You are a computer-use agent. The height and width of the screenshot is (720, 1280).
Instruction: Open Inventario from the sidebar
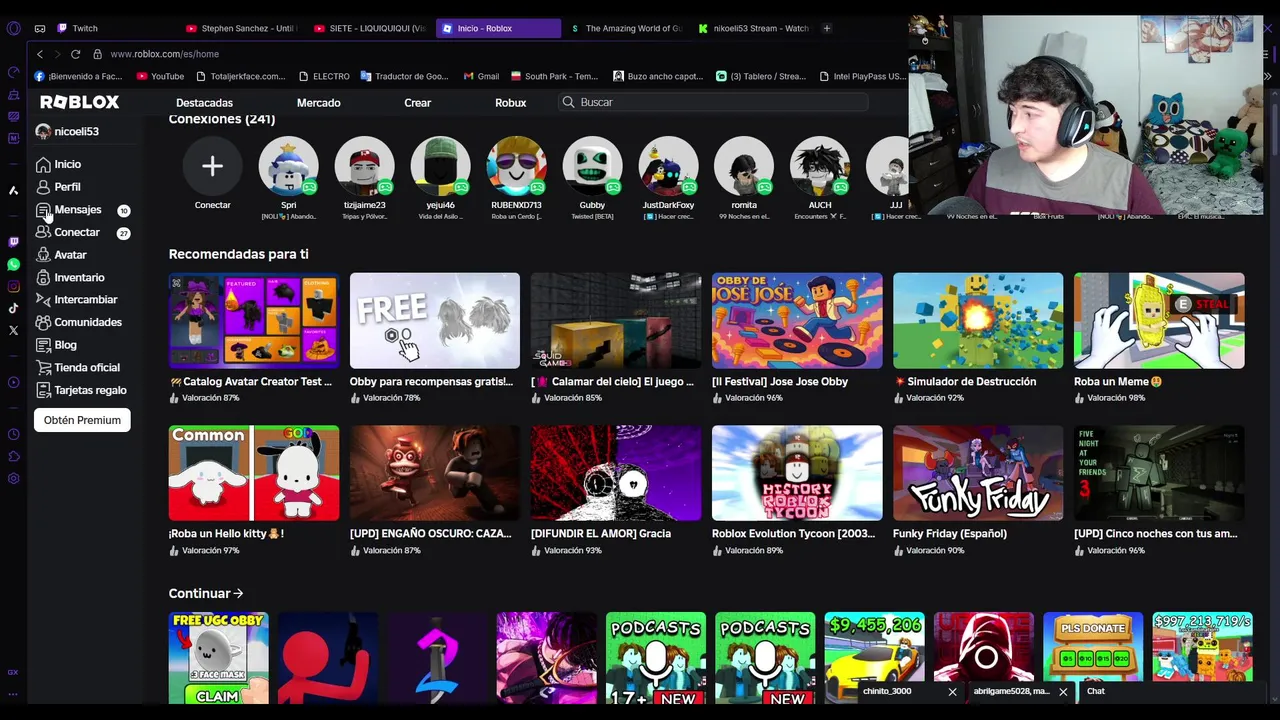coord(70,277)
